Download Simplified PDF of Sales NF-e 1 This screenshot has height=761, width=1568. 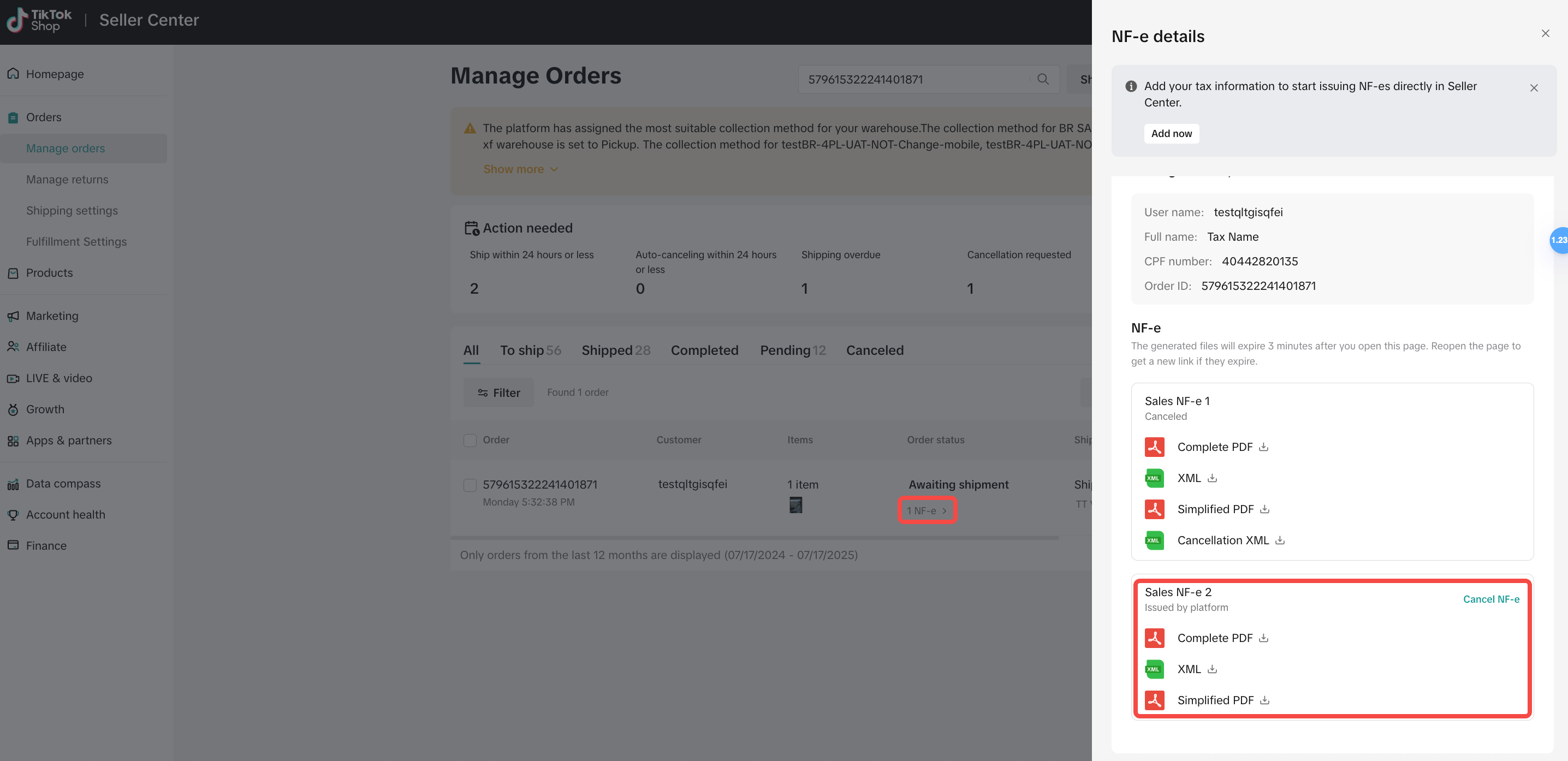click(x=1265, y=509)
